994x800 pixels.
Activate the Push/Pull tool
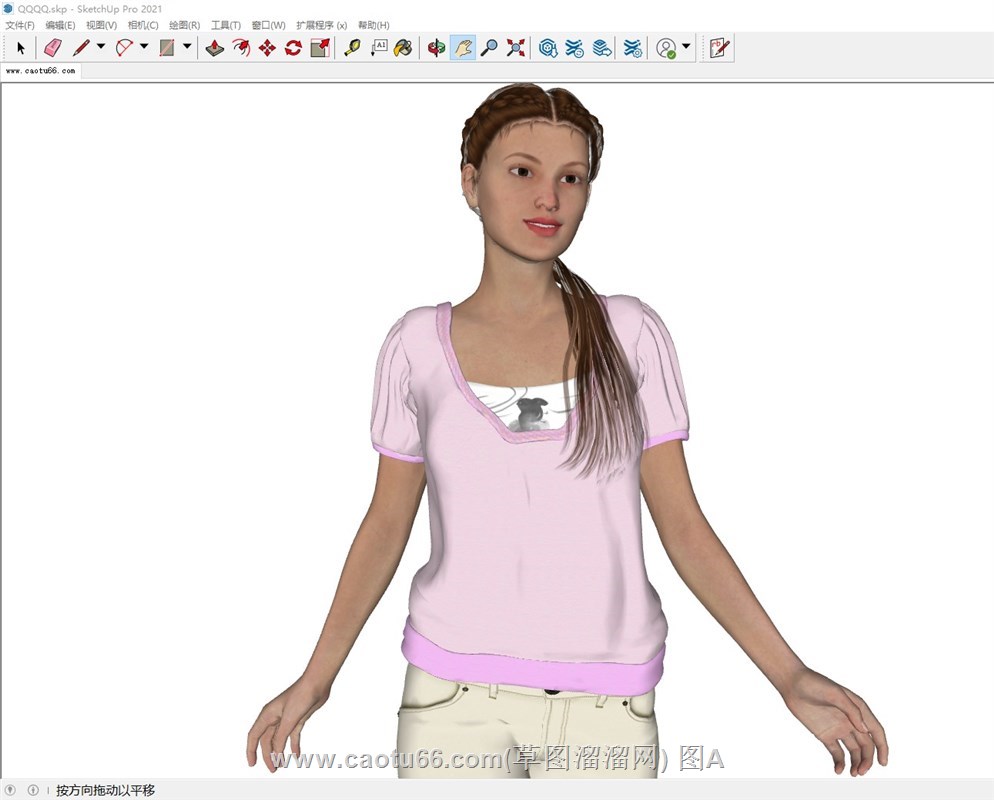(215, 48)
